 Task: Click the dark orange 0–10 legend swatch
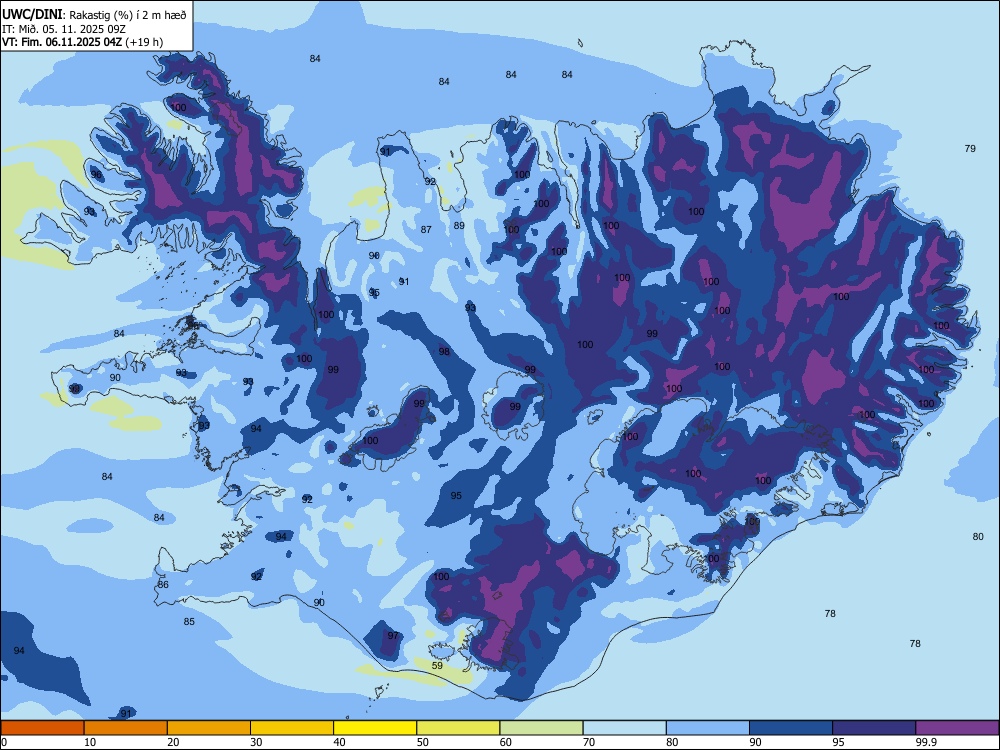pos(42,728)
